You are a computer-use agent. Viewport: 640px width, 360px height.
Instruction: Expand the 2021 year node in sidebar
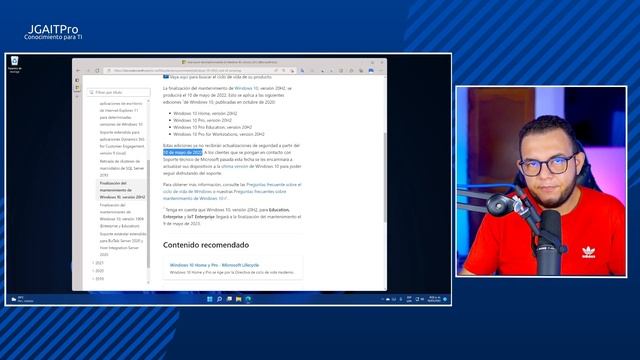pos(99,263)
